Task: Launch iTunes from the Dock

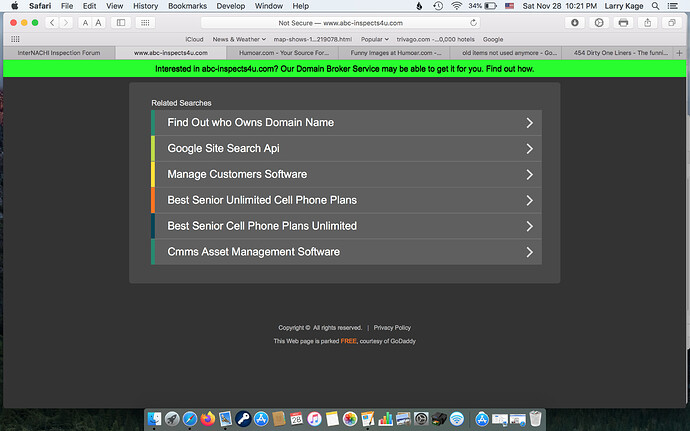Action: (x=314, y=419)
